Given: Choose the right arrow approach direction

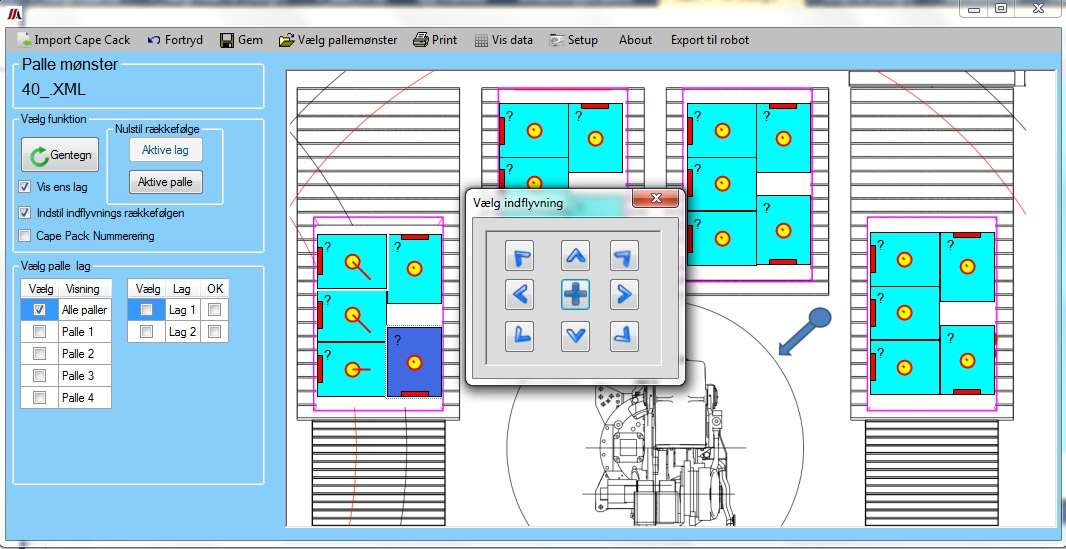Looking at the screenshot, I should coord(624,295).
